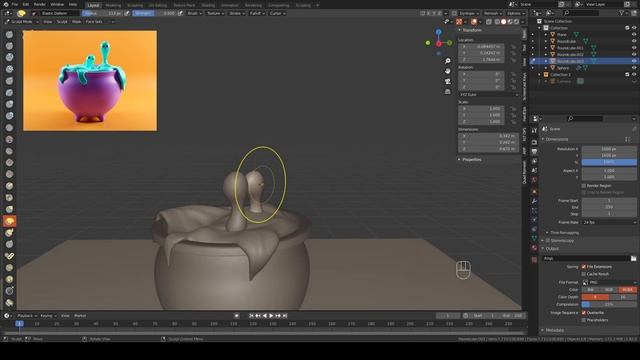Toggle Overwrite checkbox
The height and width of the screenshot is (360, 640).
tap(584, 313)
